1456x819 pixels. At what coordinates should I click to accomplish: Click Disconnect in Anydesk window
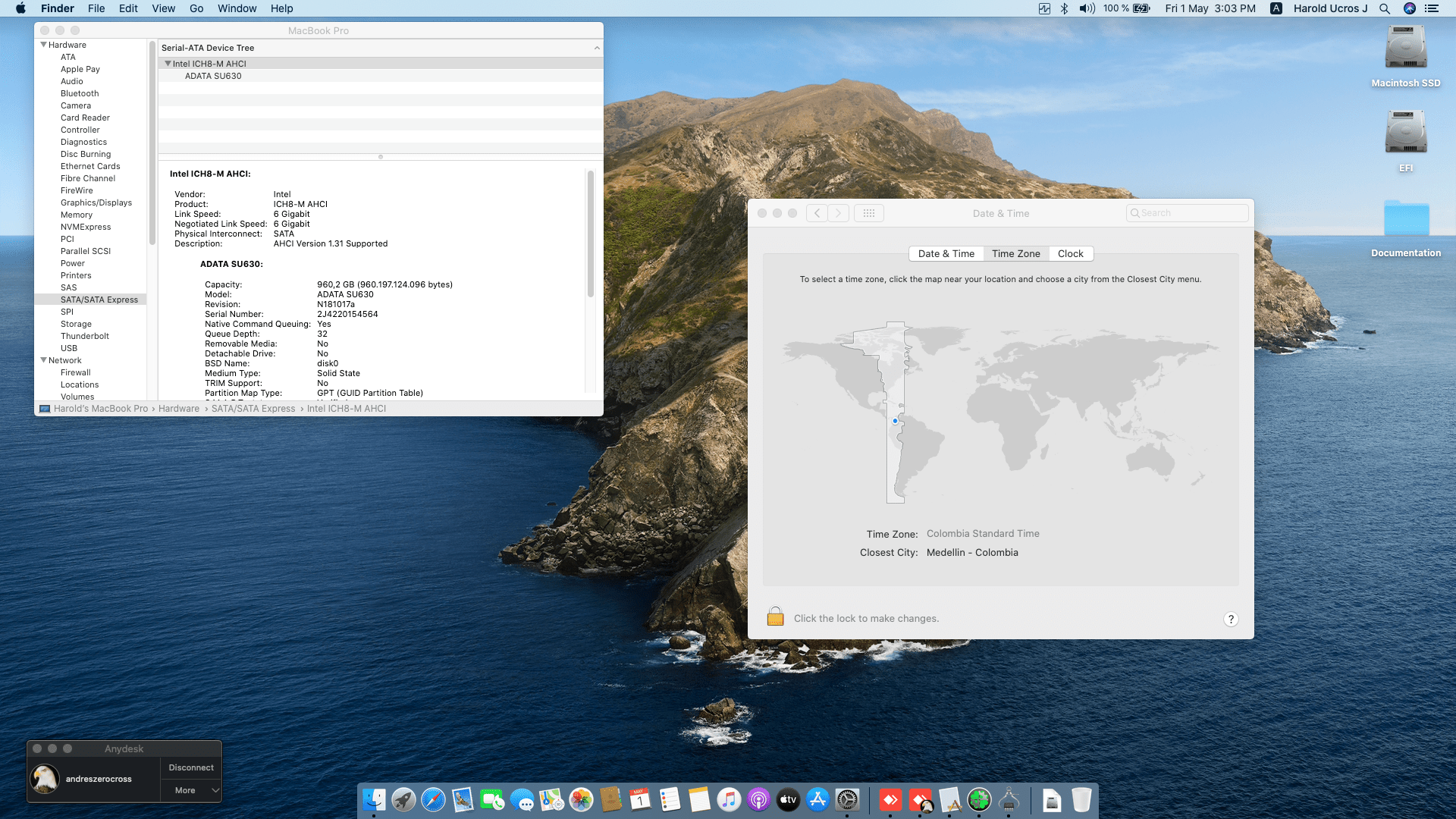tap(191, 767)
